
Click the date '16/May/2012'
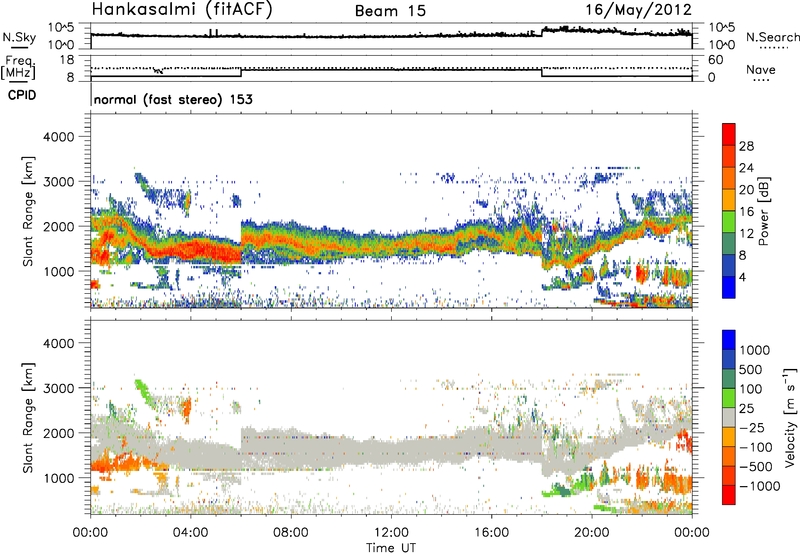tap(638, 10)
